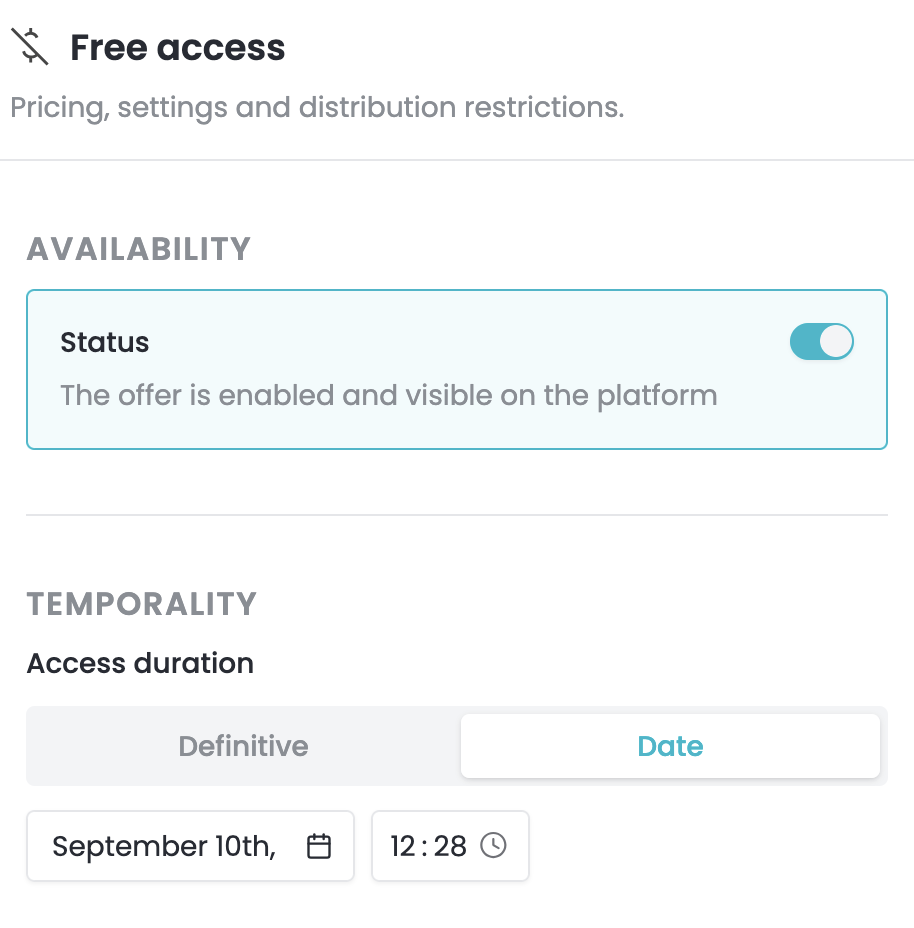Select the Definitive access duration option
914x928 pixels.
tap(243, 746)
